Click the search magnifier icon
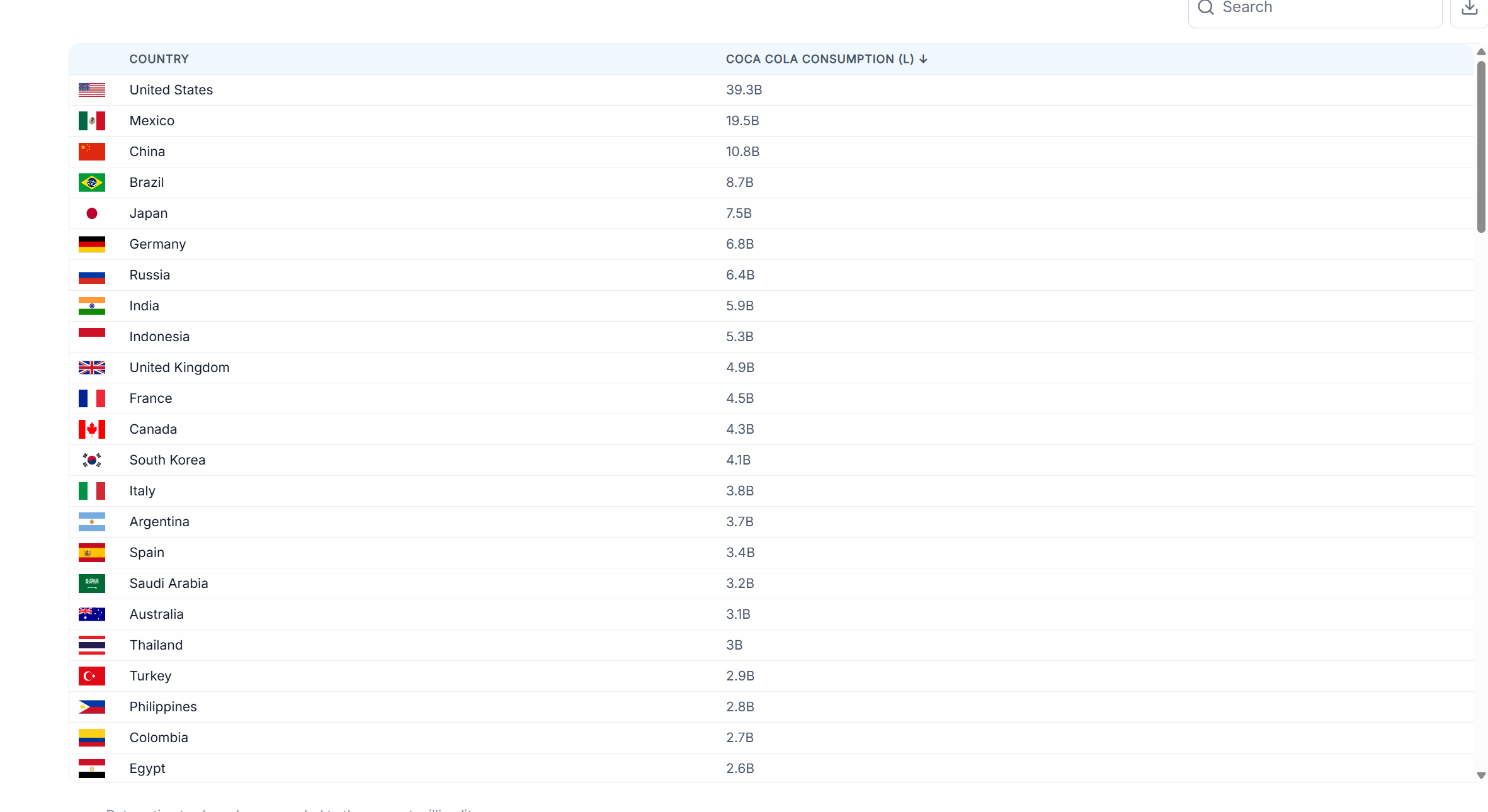 pyautogui.click(x=1205, y=8)
